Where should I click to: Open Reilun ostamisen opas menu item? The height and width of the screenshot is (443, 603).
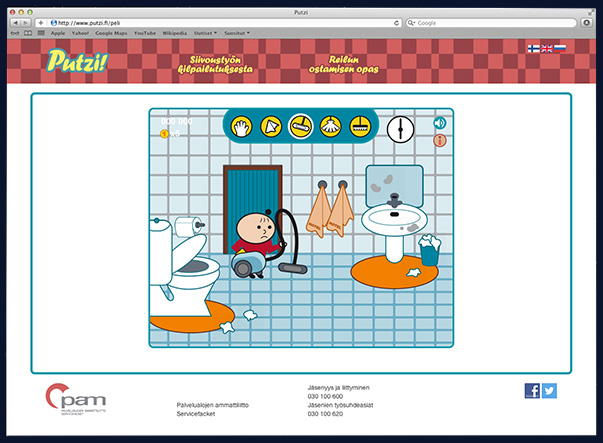pyautogui.click(x=346, y=65)
